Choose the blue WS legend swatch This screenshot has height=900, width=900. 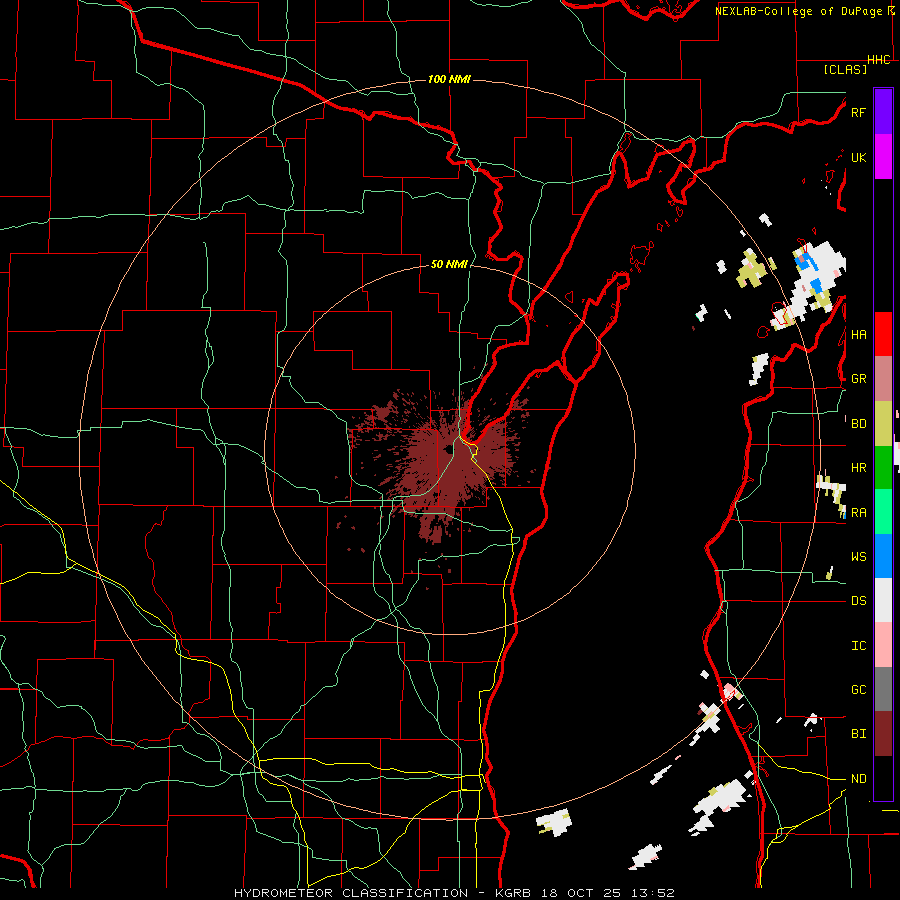tap(883, 556)
